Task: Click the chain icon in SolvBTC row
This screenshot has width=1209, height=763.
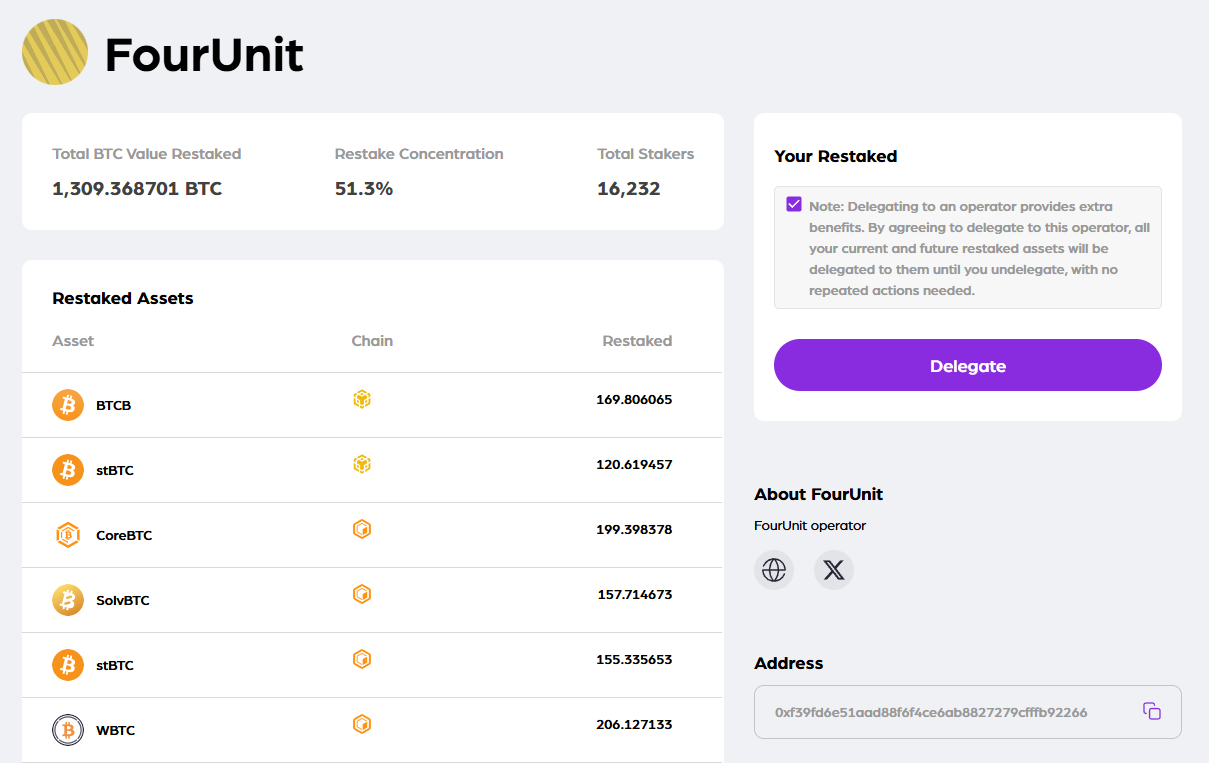Action: tap(362, 594)
